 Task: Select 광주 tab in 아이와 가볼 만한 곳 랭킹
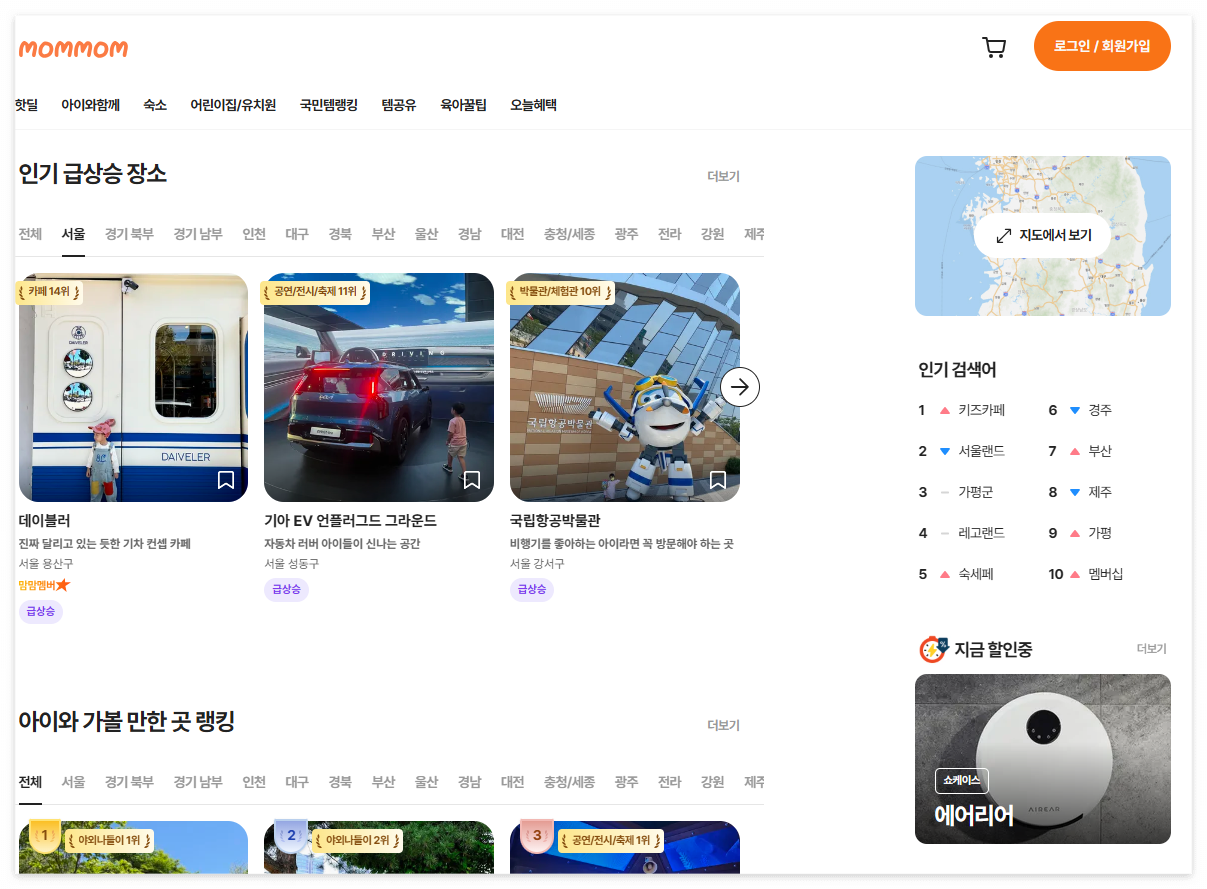click(x=626, y=782)
